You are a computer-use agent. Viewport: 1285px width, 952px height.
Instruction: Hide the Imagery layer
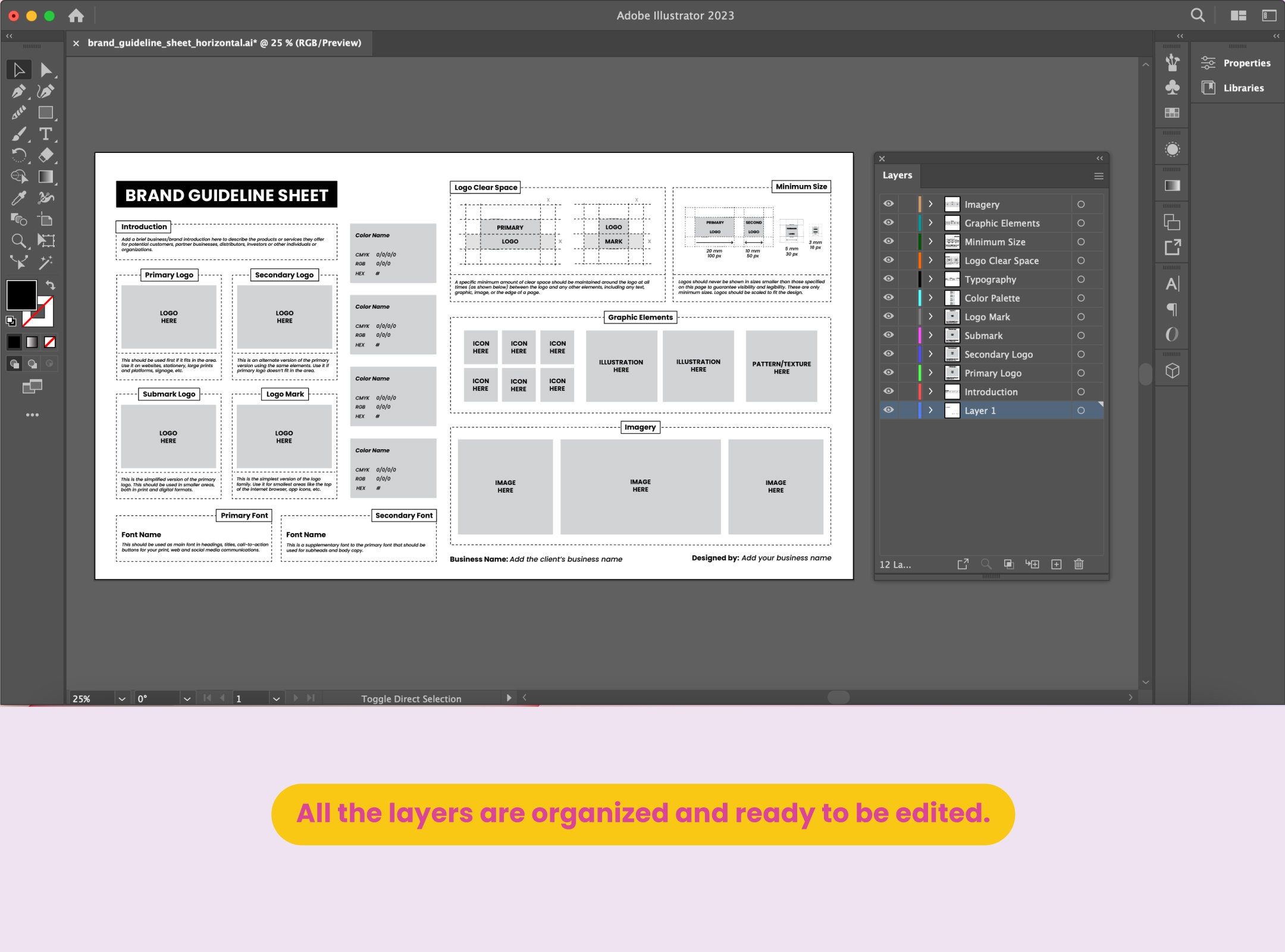pos(888,204)
